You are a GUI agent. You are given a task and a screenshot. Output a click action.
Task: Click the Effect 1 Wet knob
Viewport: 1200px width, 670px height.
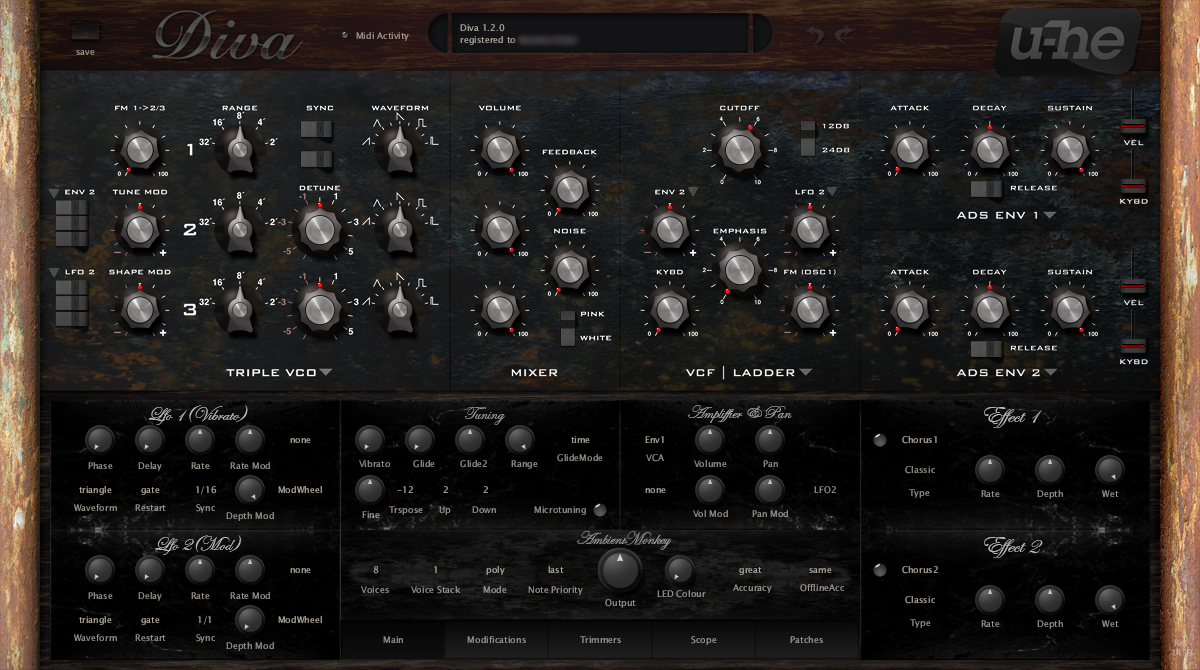(1109, 469)
